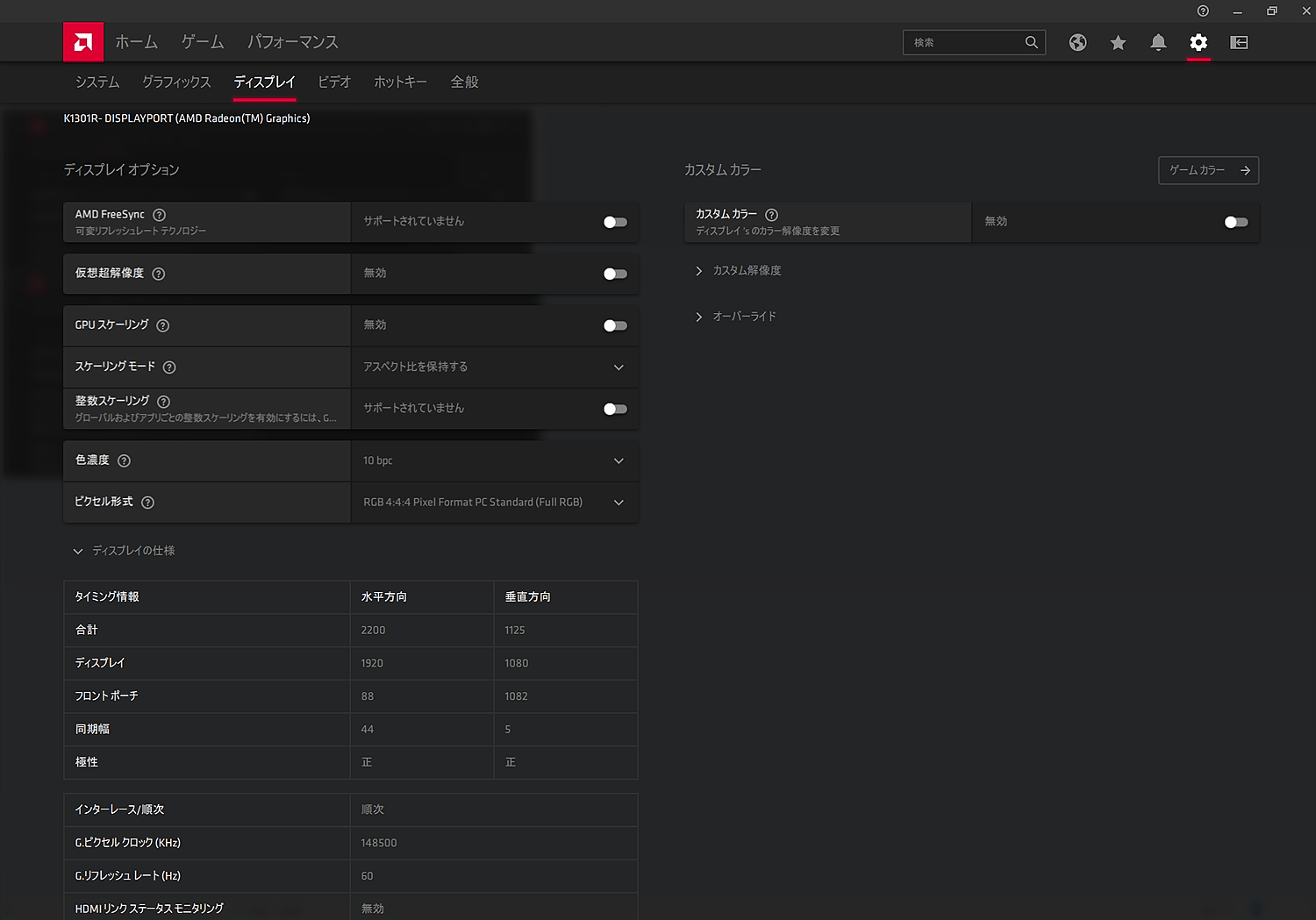
Task: Click the AMD logo home icon
Action: [x=83, y=42]
